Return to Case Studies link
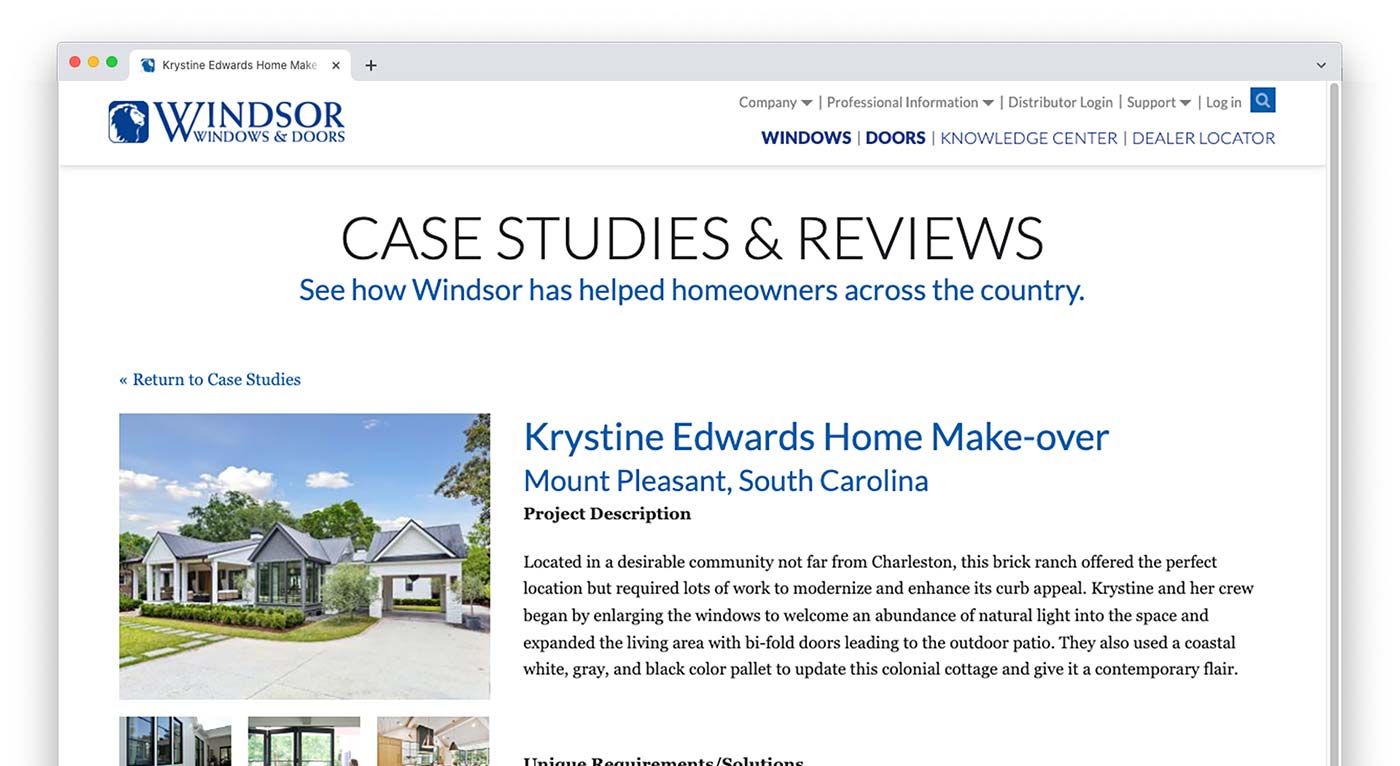1400x766 pixels. [210, 379]
